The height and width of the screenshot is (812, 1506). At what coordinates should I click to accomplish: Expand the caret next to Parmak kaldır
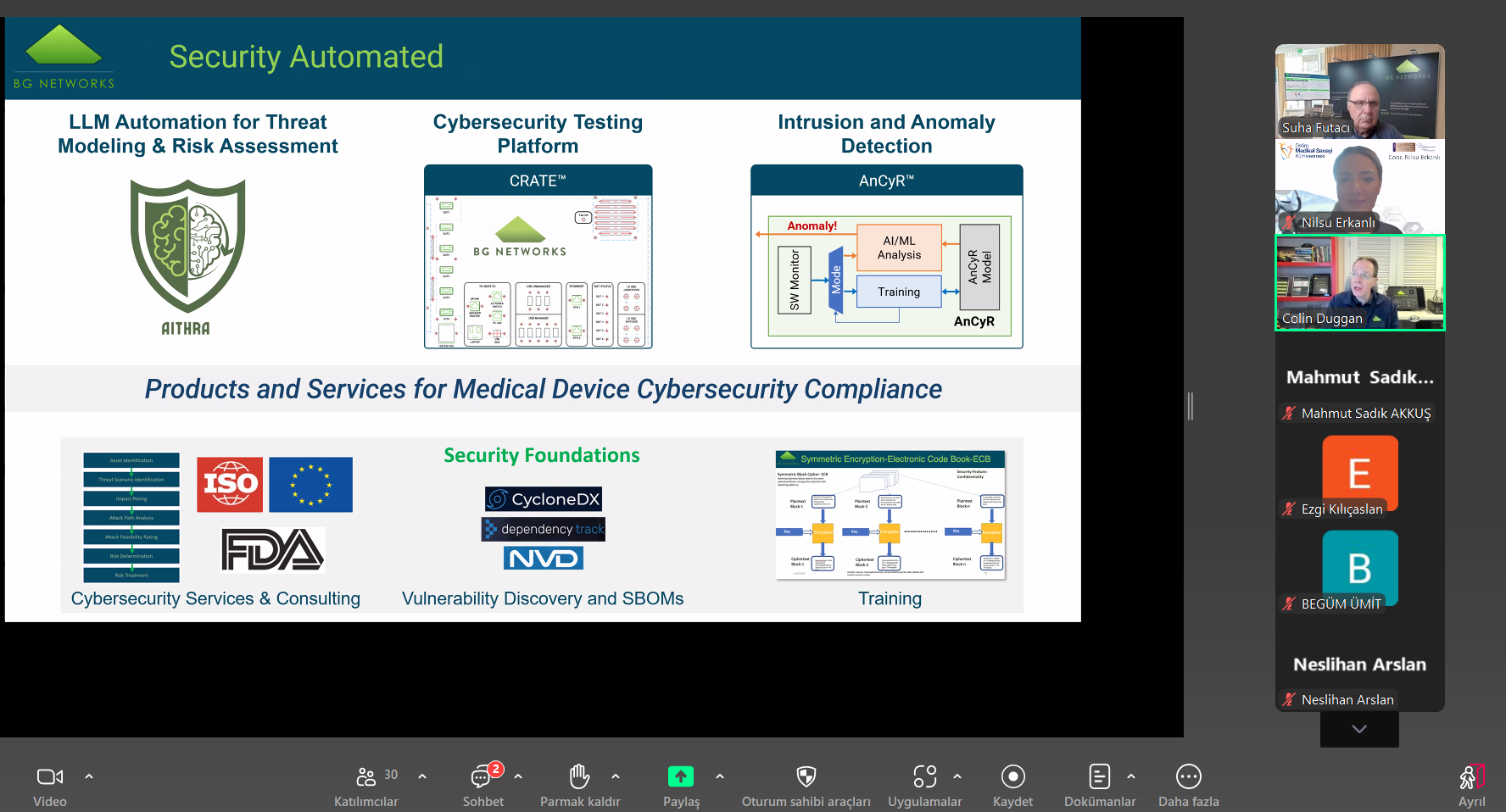tap(616, 776)
